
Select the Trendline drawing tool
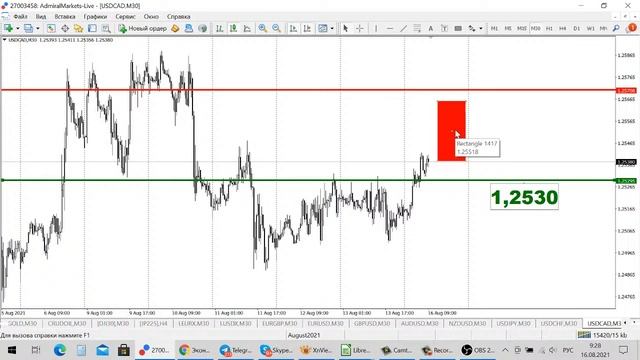[x=403, y=28]
